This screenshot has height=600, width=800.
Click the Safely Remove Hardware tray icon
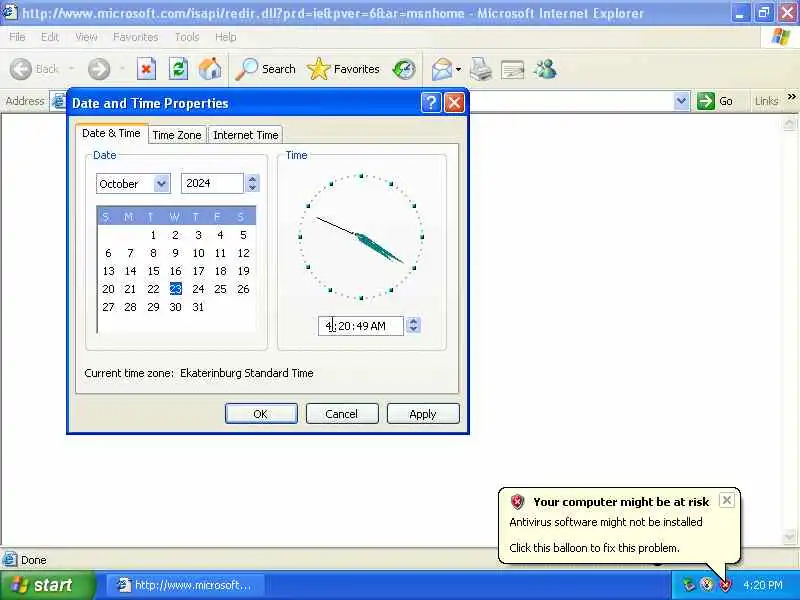click(x=688, y=585)
